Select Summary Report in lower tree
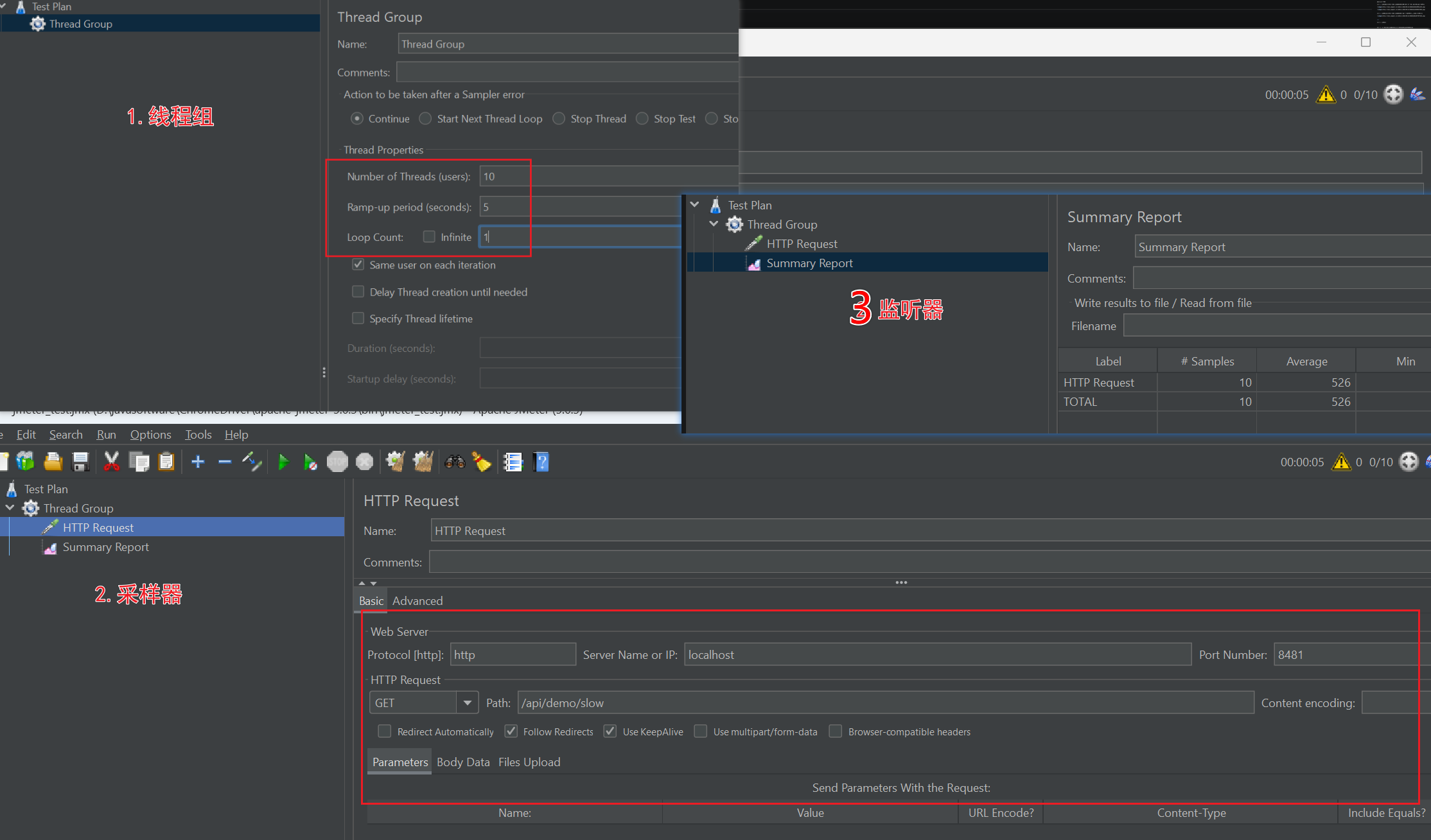This screenshot has height=840, width=1431. [106, 547]
